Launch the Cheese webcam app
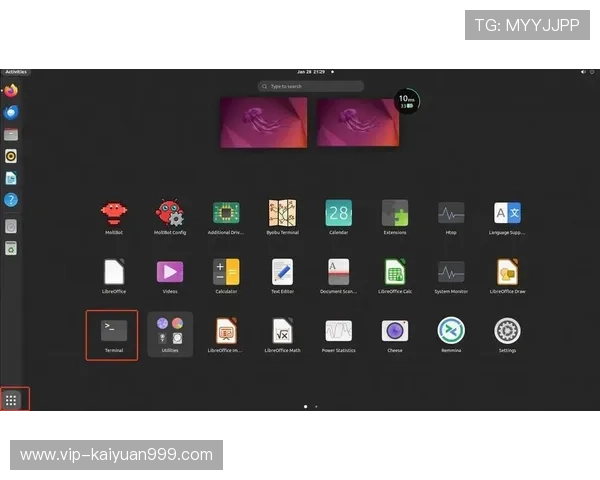Viewport: 600px width, 480px height. coord(395,335)
